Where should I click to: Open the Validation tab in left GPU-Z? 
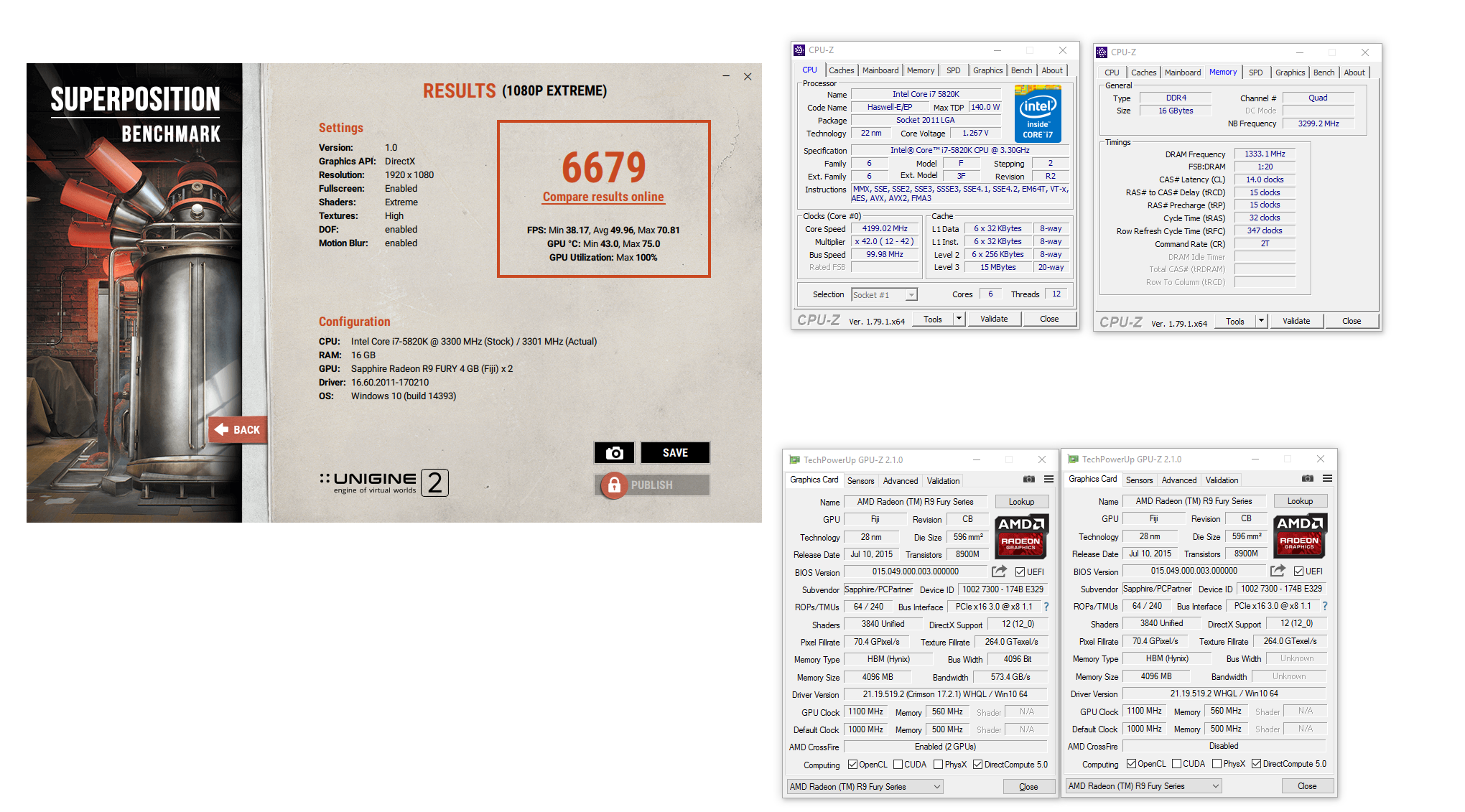(x=943, y=481)
